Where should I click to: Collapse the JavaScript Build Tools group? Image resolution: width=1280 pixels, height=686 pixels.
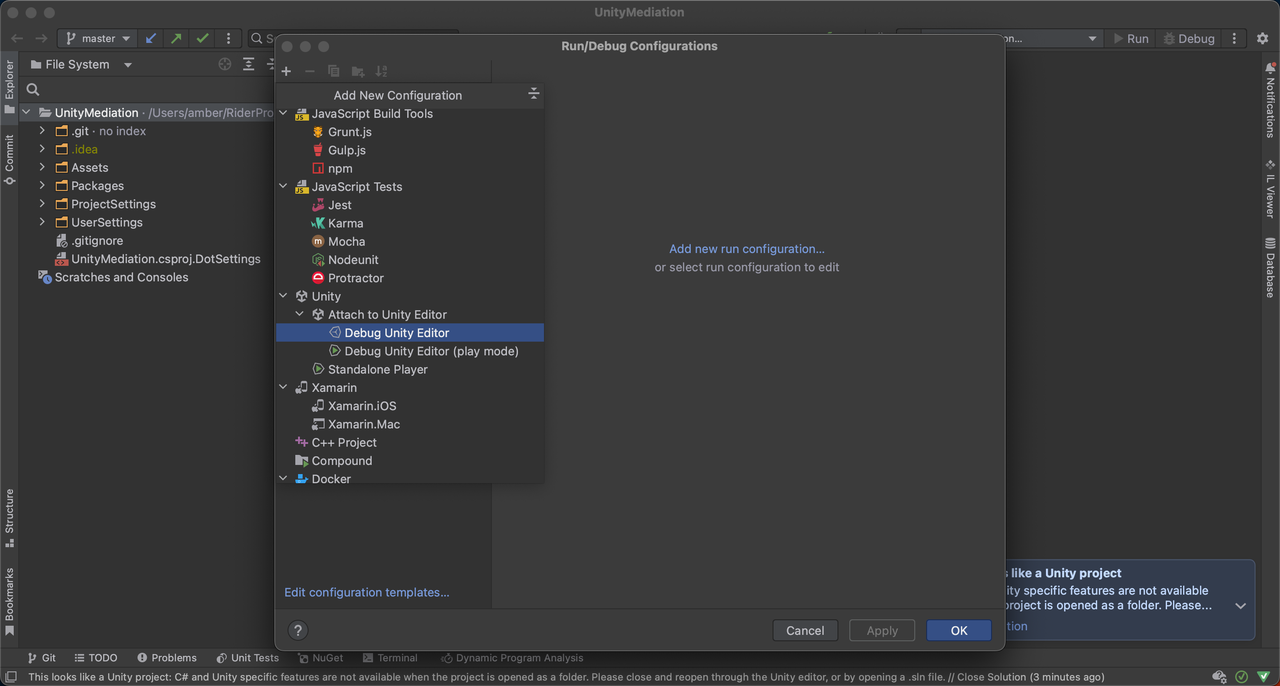pos(283,114)
